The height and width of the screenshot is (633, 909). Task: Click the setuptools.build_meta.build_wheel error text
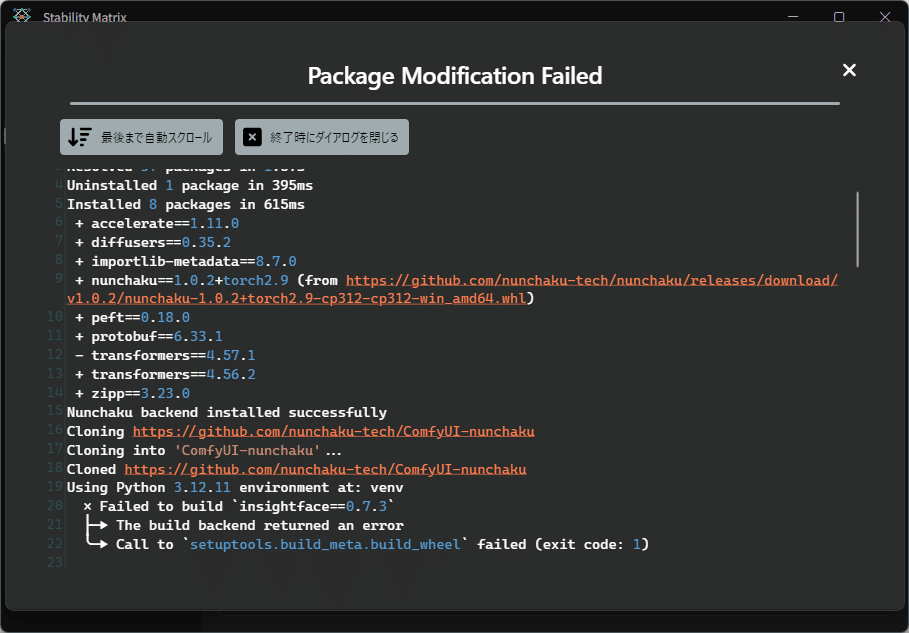pyautogui.click(x=325, y=544)
